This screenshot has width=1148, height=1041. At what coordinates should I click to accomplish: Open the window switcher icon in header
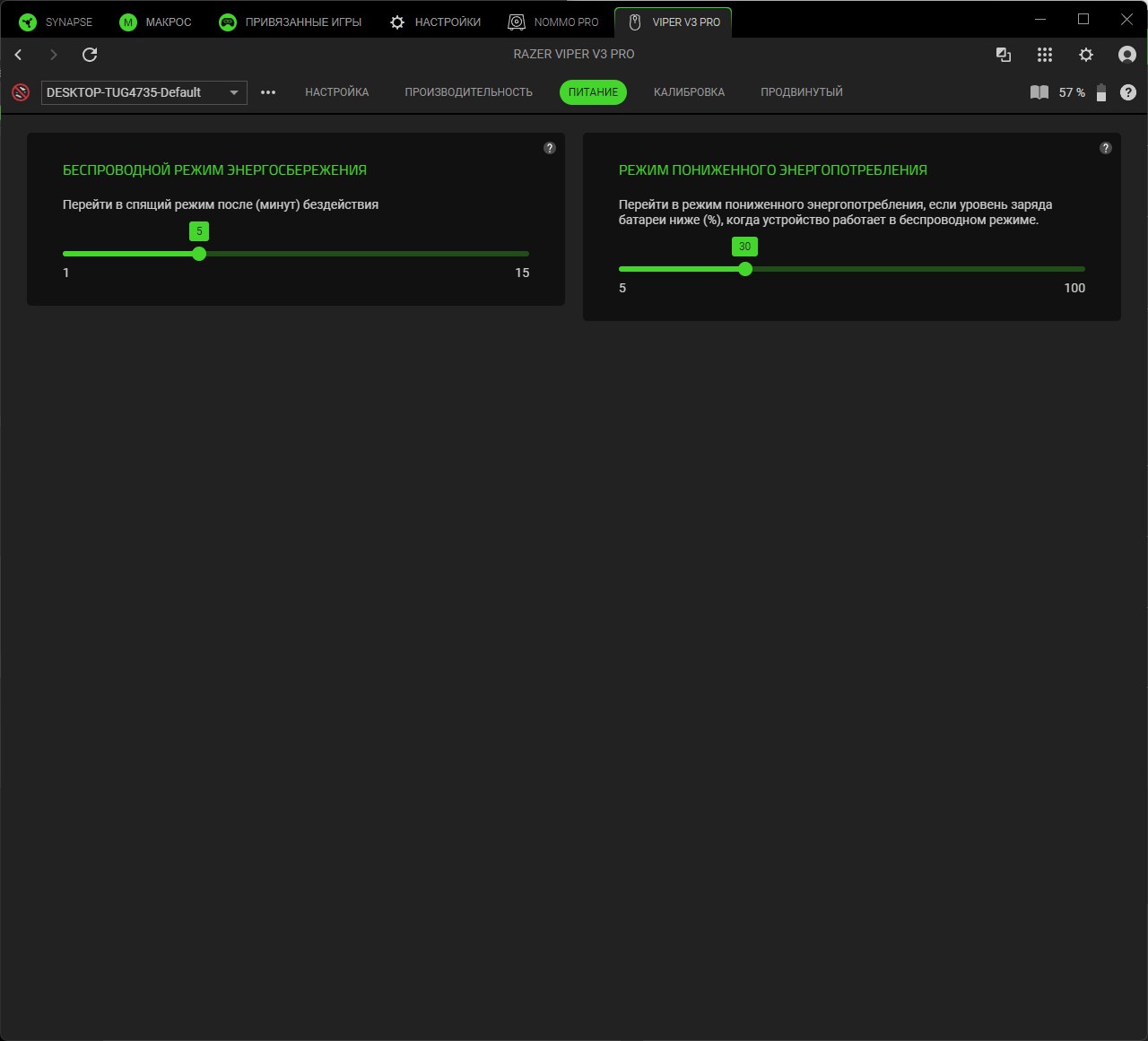pos(1004,55)
